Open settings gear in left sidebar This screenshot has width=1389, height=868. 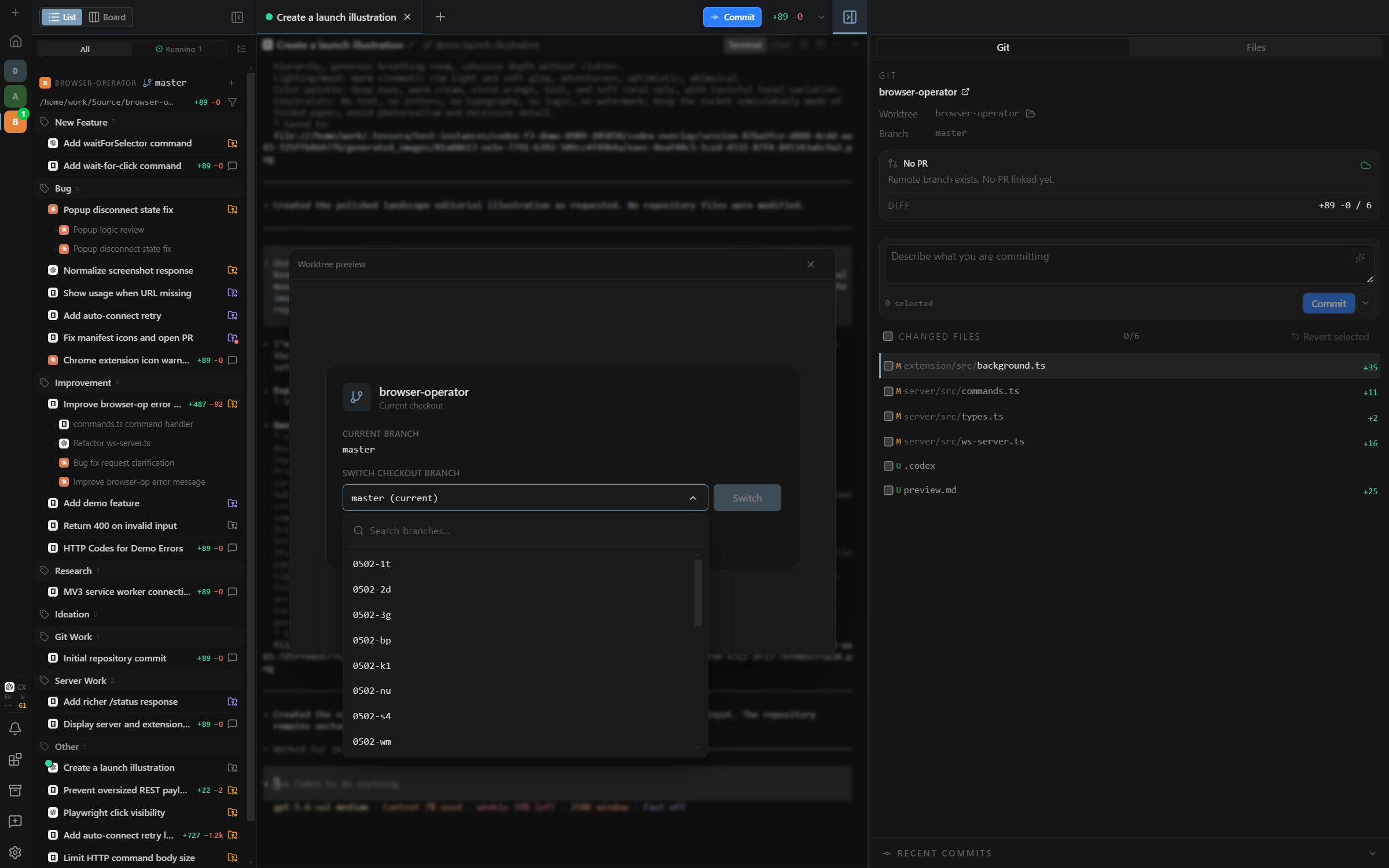click(16, 852)
